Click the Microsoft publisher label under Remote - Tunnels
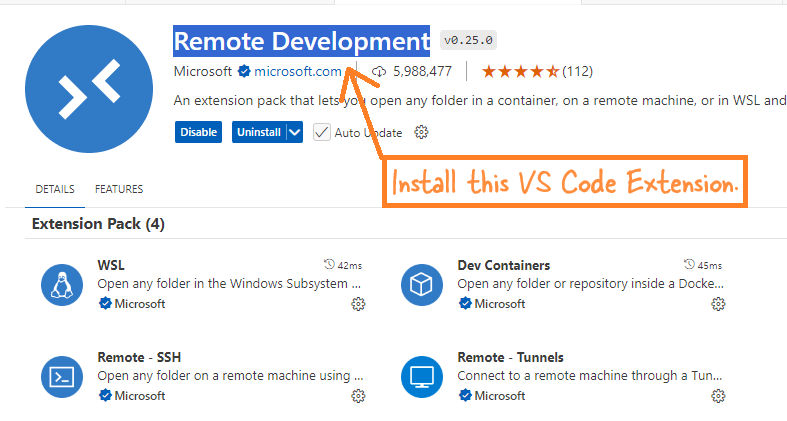Screen dimensions: 787x421 [x=500, y=395]
